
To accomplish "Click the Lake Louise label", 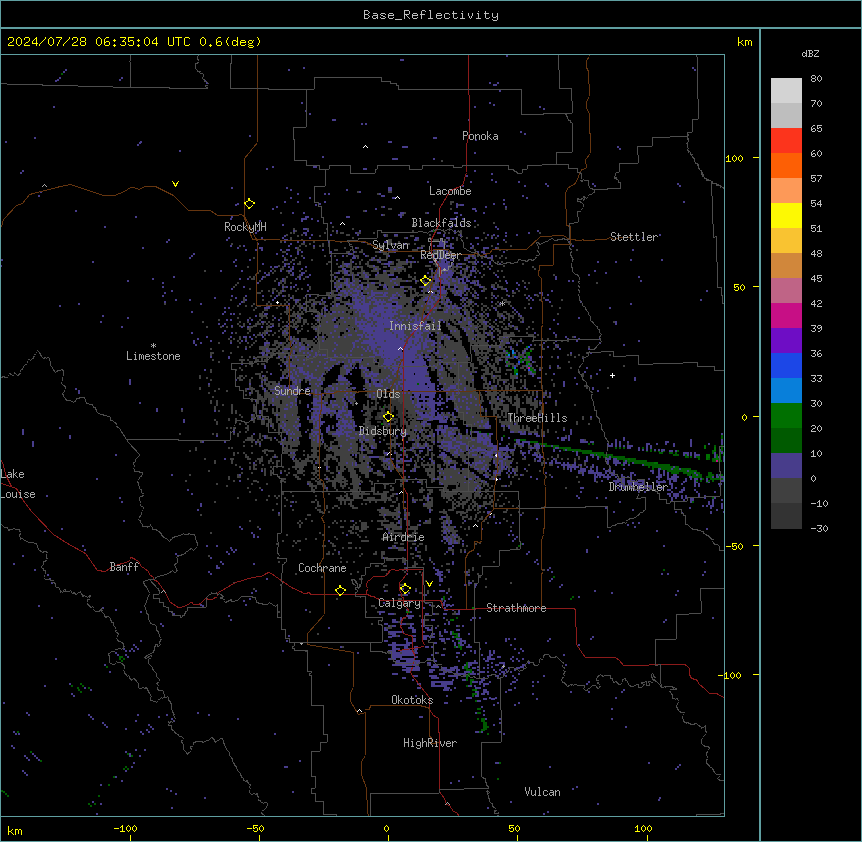I will (x=18, y=484).
